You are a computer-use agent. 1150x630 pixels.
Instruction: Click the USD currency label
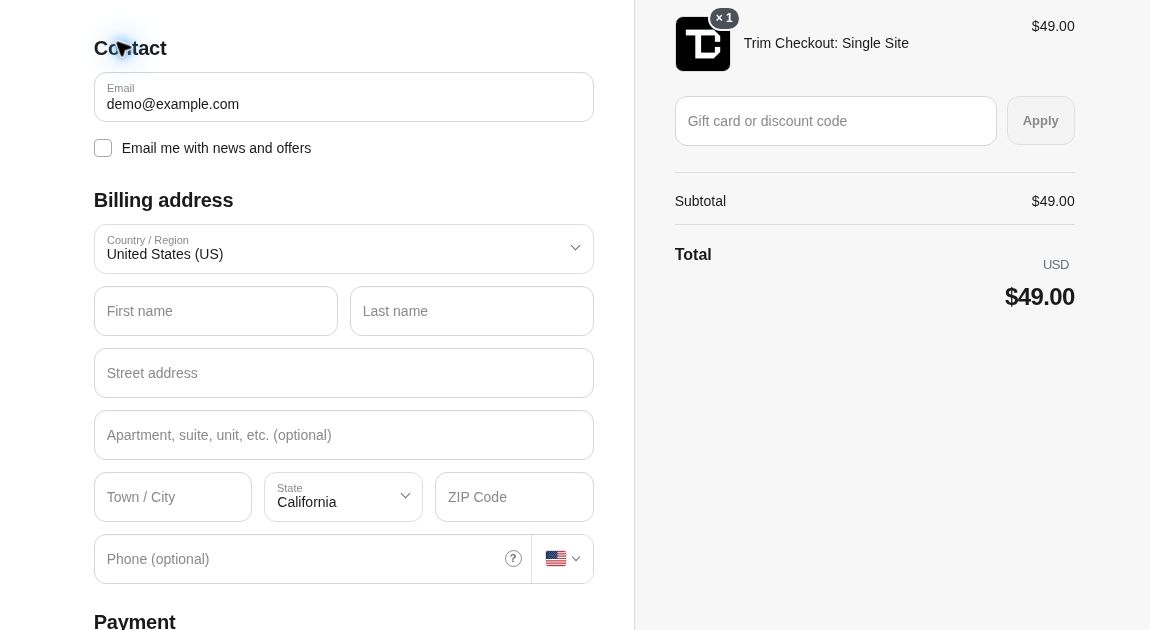click(1056, 265)
